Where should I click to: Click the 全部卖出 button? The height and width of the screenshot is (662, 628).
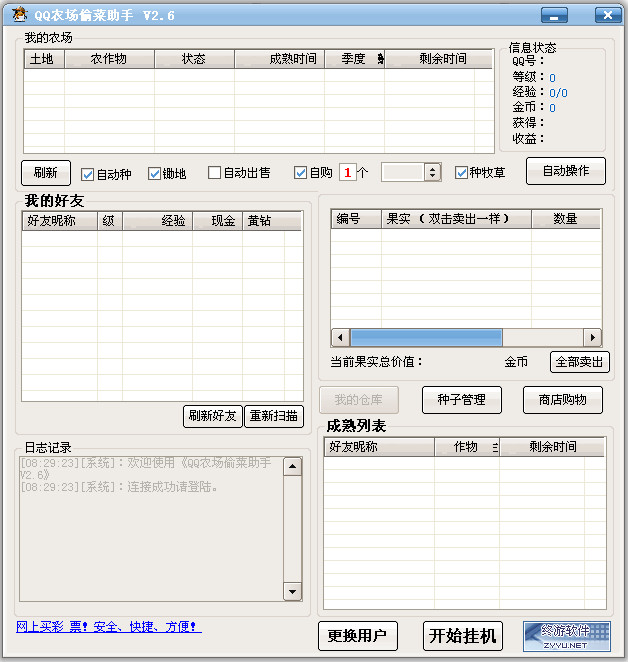(579, 362)
